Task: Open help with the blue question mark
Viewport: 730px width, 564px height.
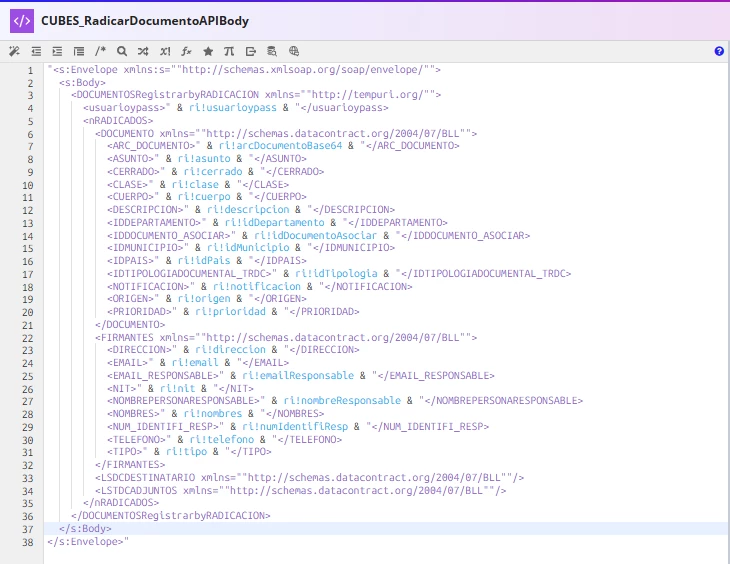Action: pos(719,51)
